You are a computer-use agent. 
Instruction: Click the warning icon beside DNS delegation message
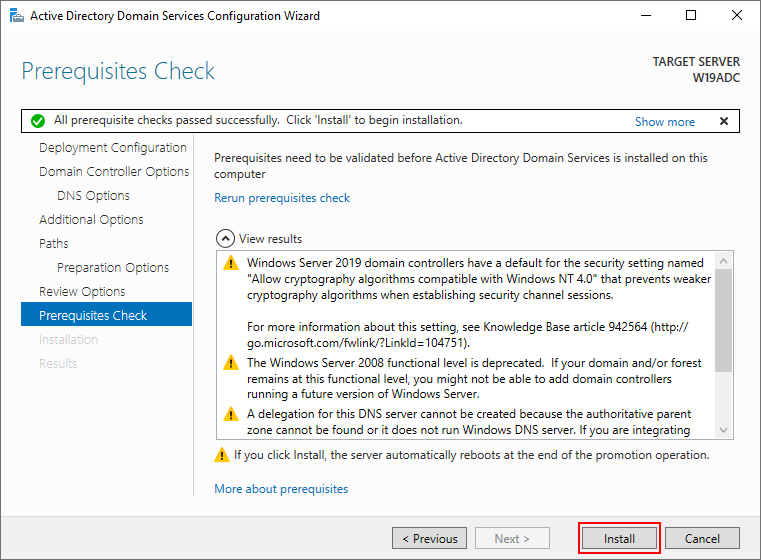231,414
